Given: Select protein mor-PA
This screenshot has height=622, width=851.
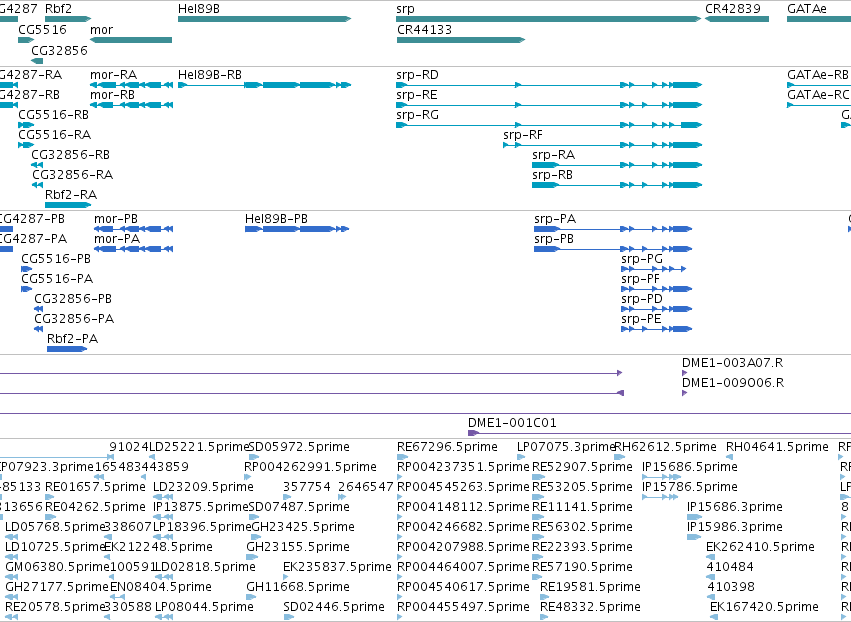Looking at the screenshot, I should tap(134, 249).
